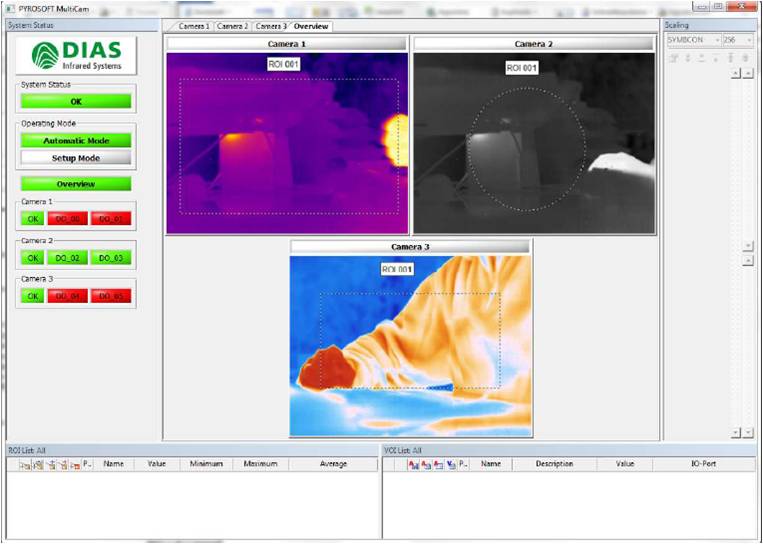Toggle the green DO_02 output for Camera 2
763x544 pixels.
[x=68, y=258]
